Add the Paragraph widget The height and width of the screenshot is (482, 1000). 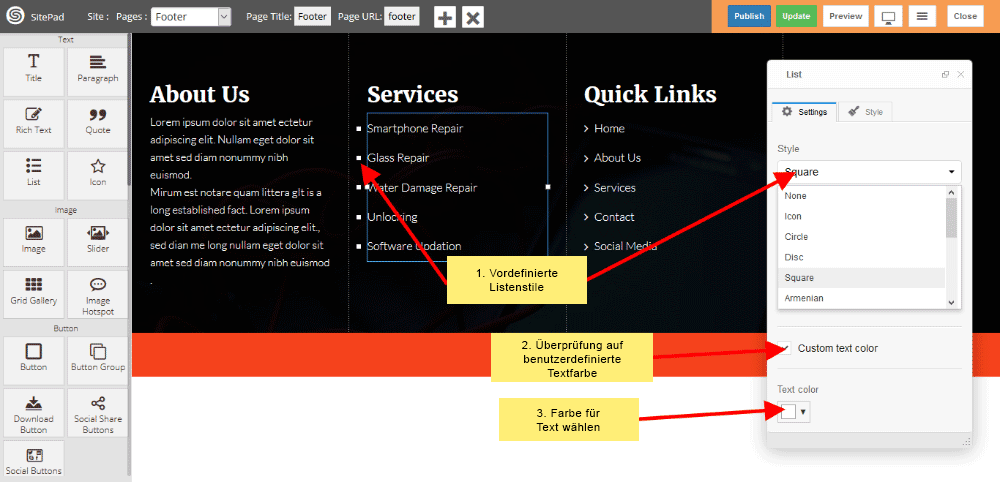98,71
